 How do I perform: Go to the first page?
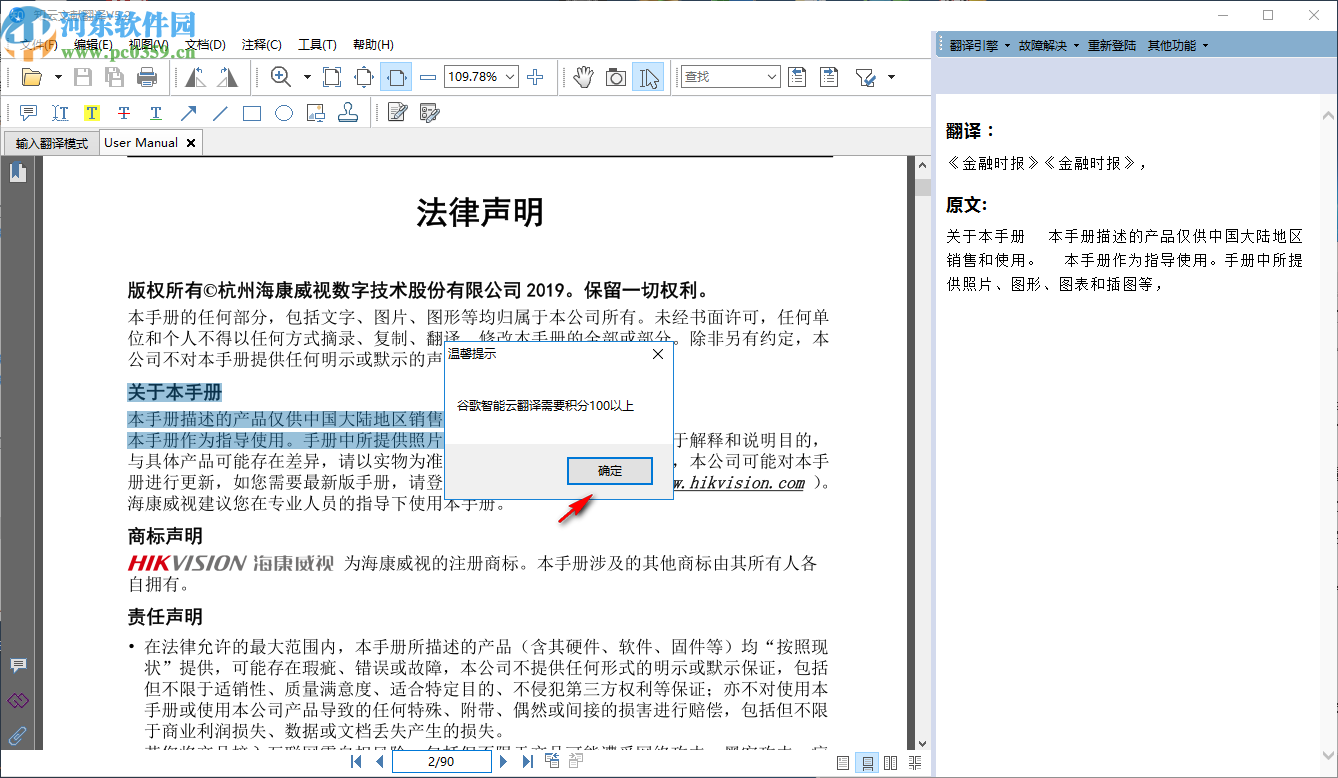point(357,762)
